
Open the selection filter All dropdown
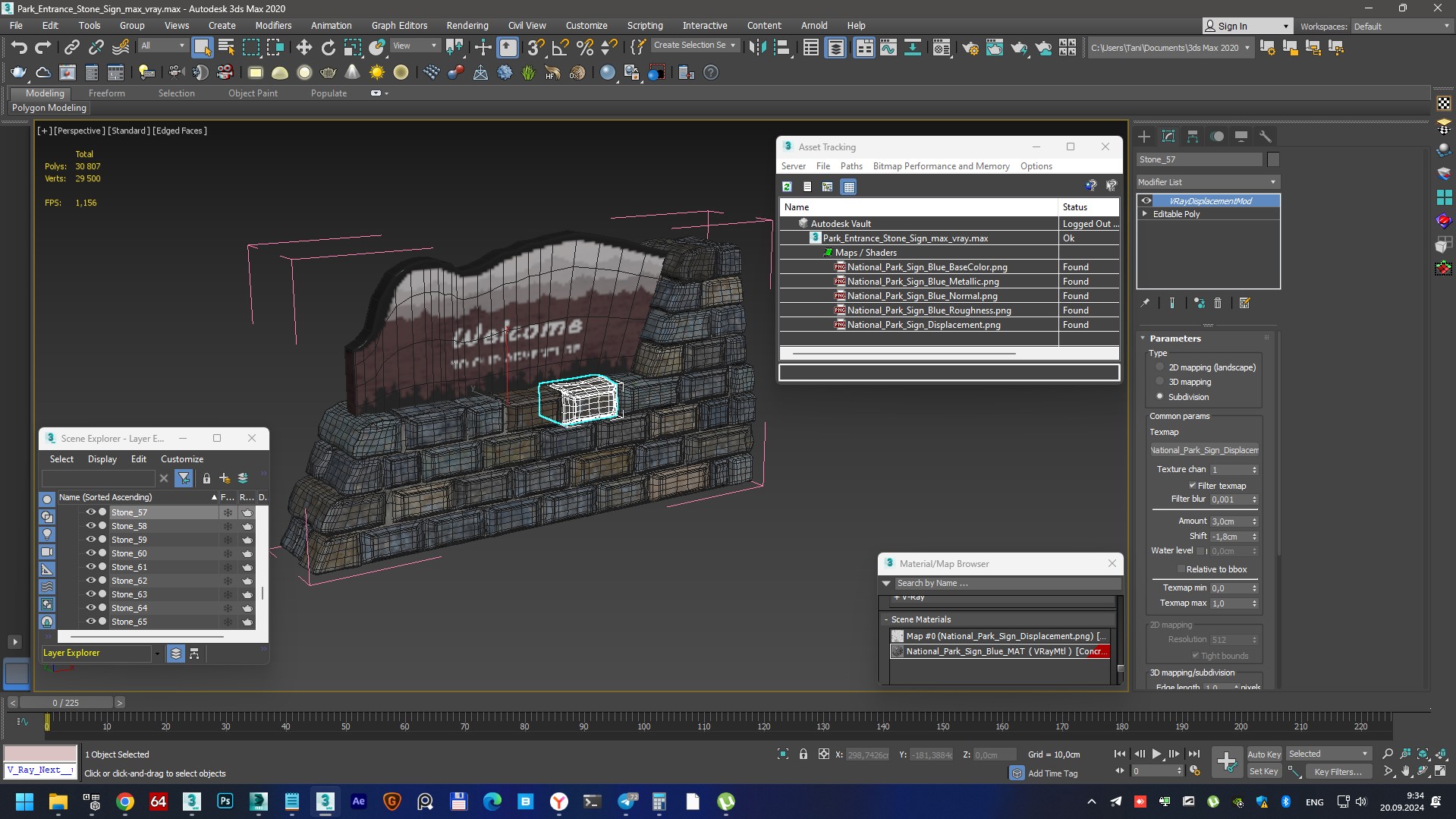163,46
